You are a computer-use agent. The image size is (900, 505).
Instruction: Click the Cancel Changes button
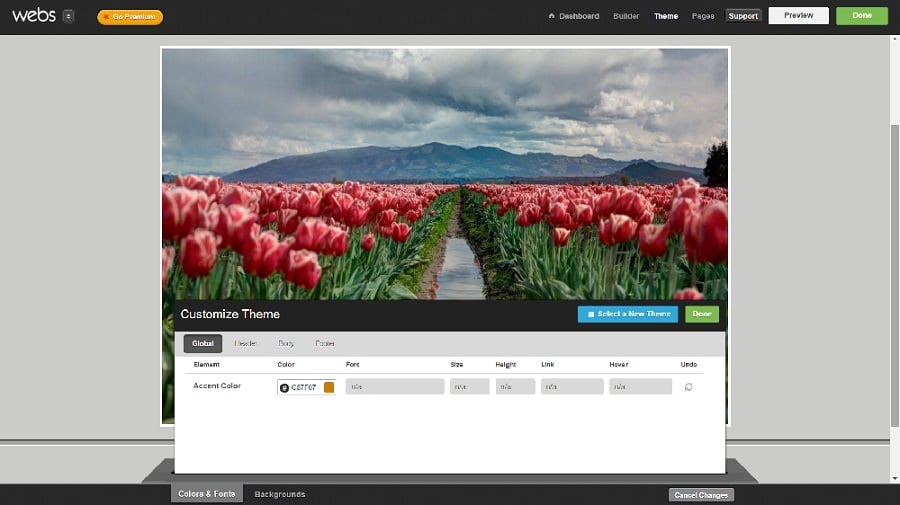pyautogui.click(x=701, y=495)
